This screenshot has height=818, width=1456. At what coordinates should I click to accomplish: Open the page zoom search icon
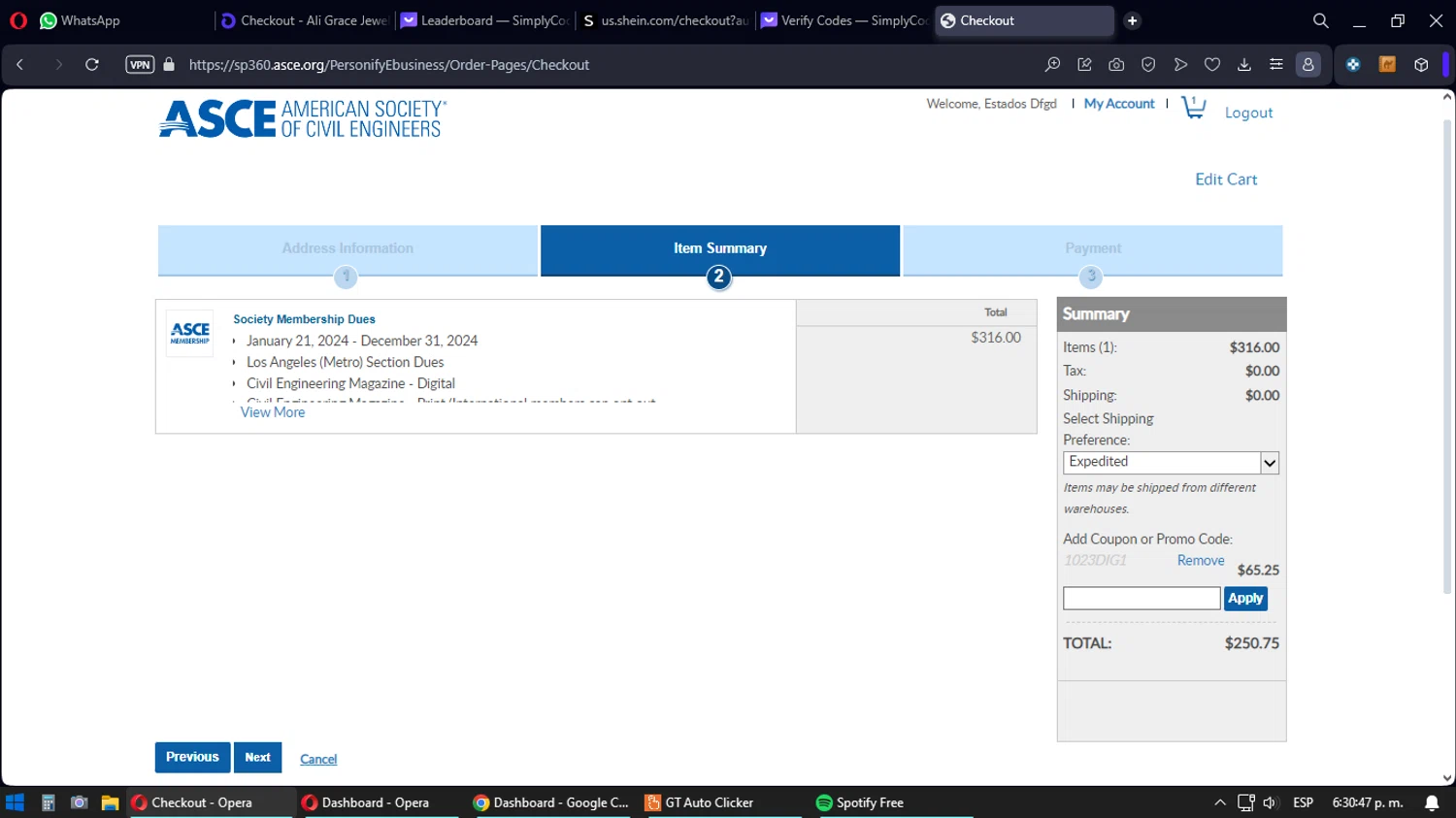tap(1052, 65)
